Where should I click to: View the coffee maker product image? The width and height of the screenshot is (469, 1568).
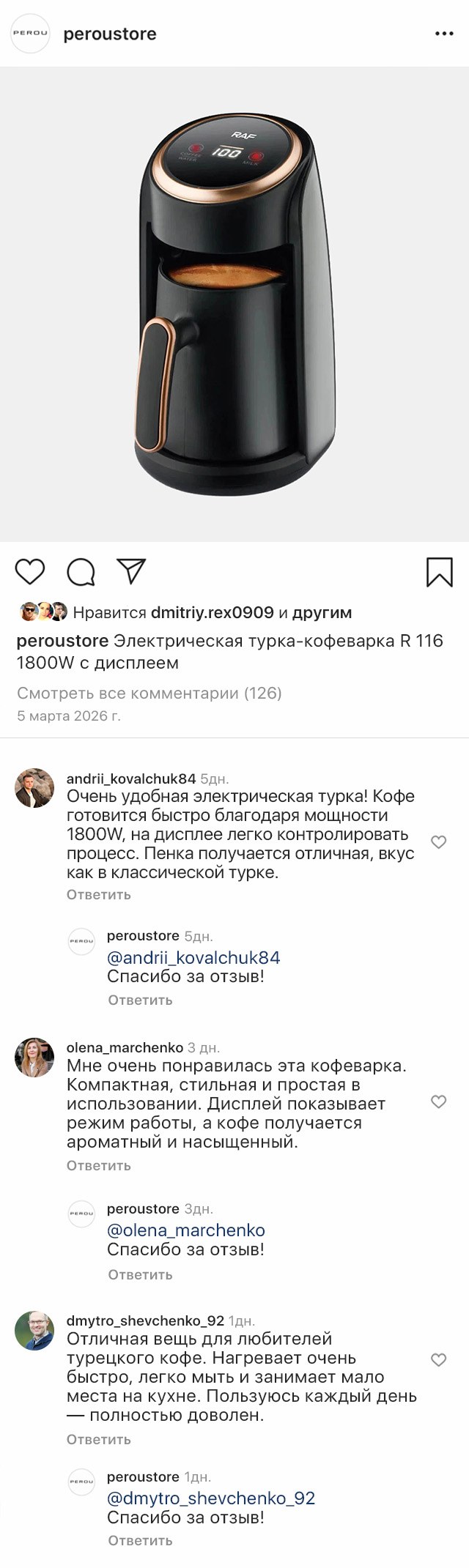(x=234, y=304)
